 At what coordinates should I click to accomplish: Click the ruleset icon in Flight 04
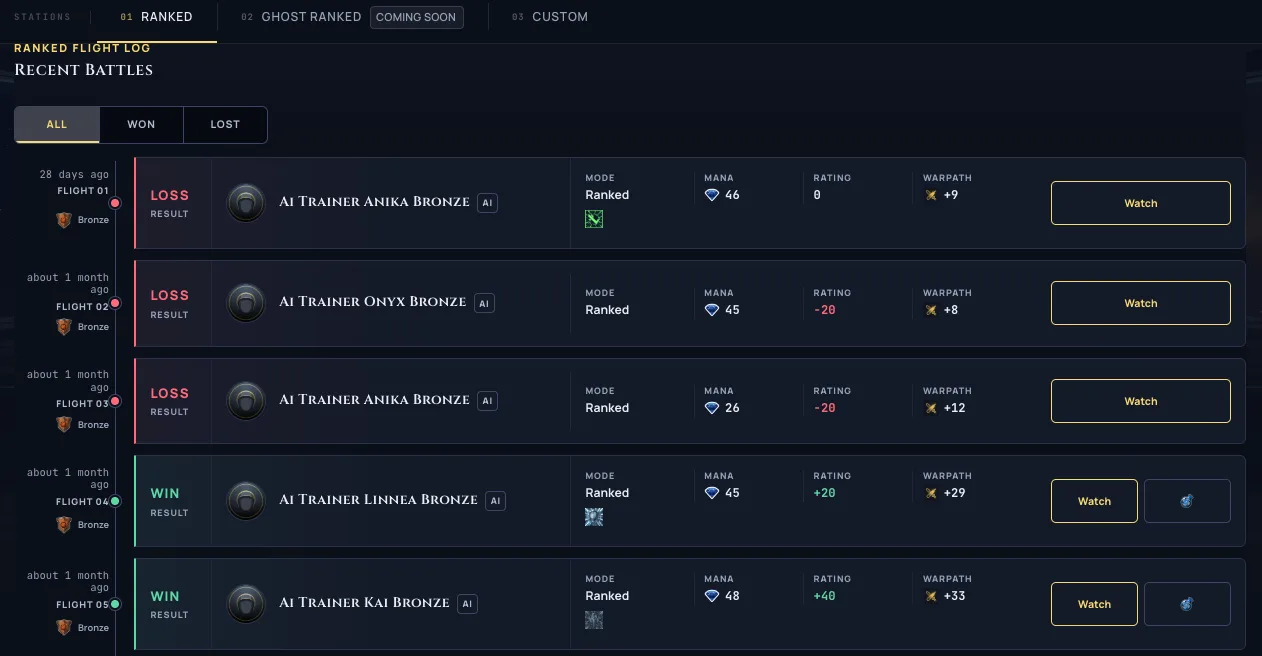click(594, 516)
